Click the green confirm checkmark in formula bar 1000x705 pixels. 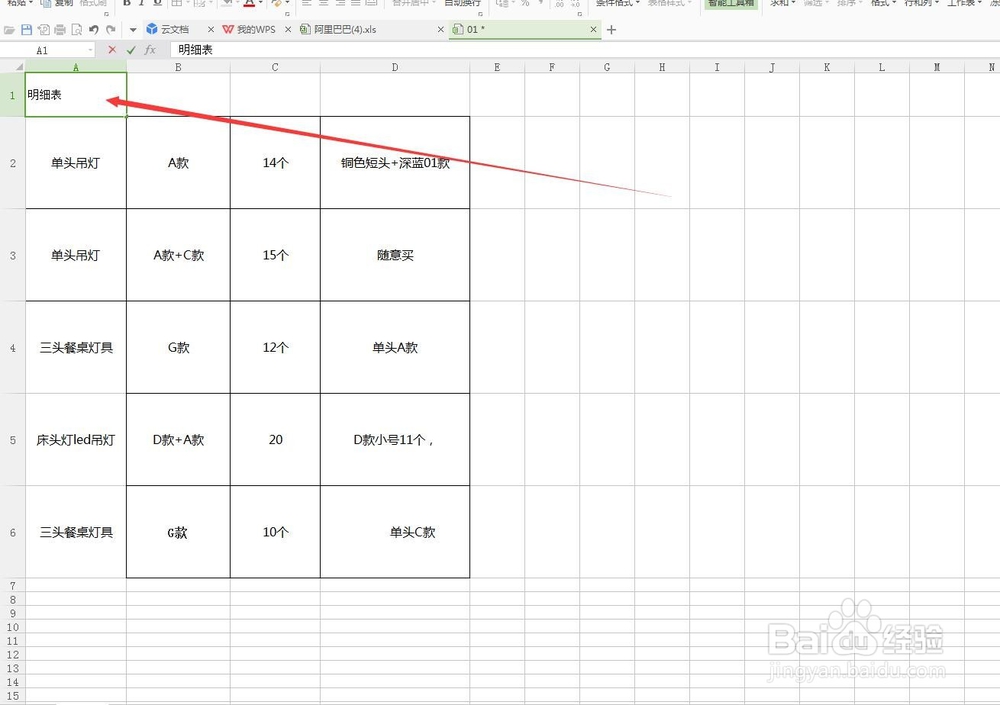pyautogui.click(x=130, y=49)
